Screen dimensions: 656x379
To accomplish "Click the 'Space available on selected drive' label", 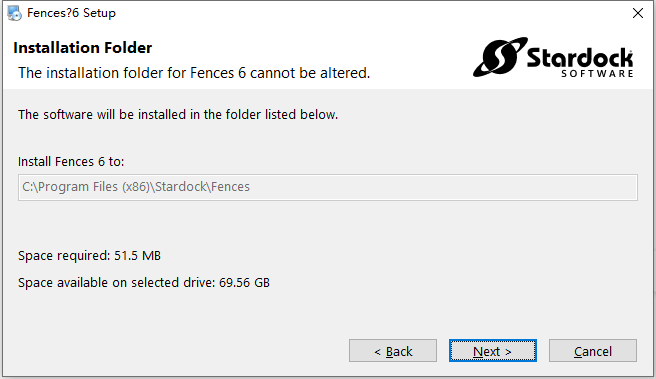I will [x=116, y=283].
